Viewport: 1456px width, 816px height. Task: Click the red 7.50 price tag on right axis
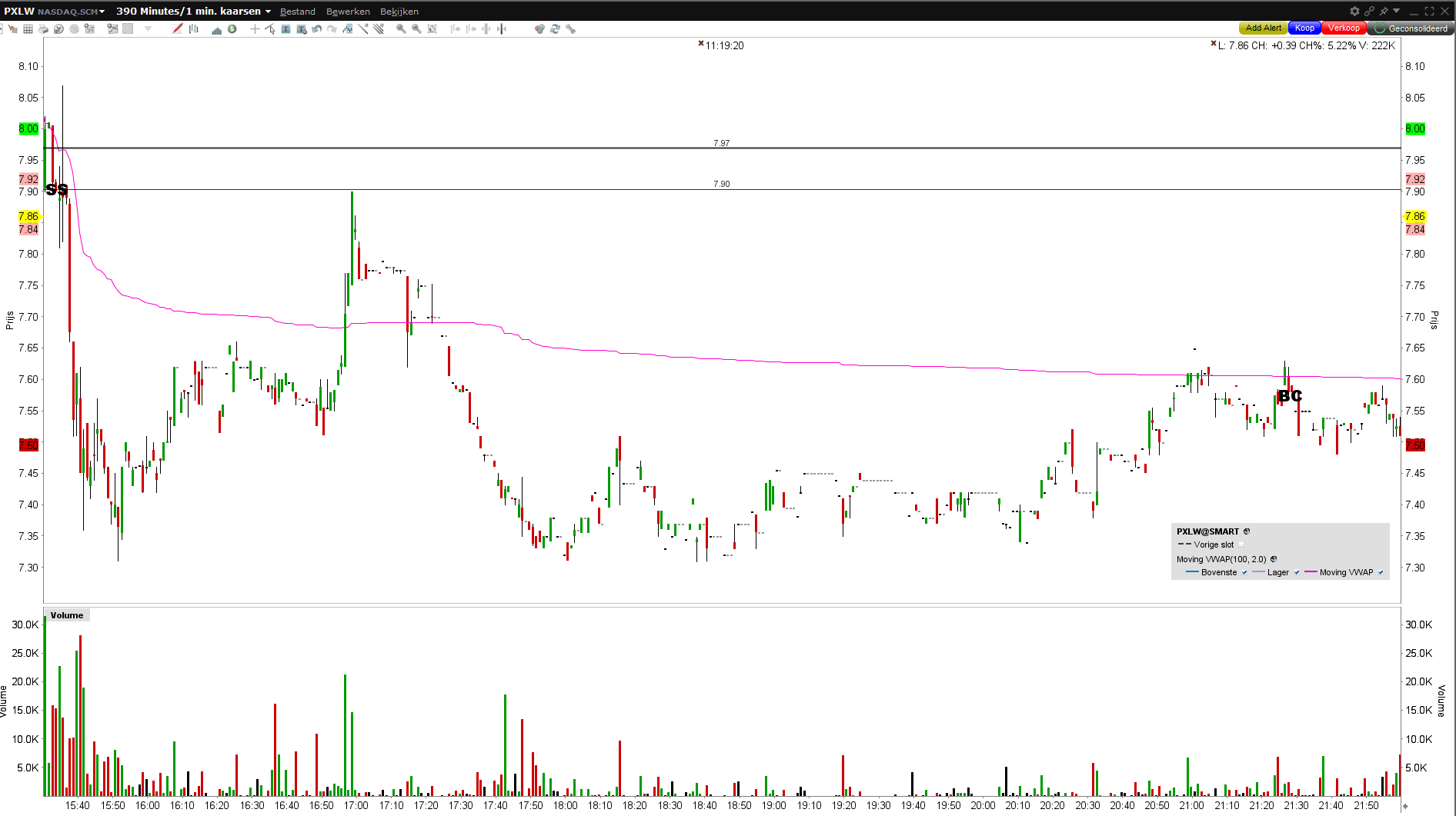pos(1415,445)
